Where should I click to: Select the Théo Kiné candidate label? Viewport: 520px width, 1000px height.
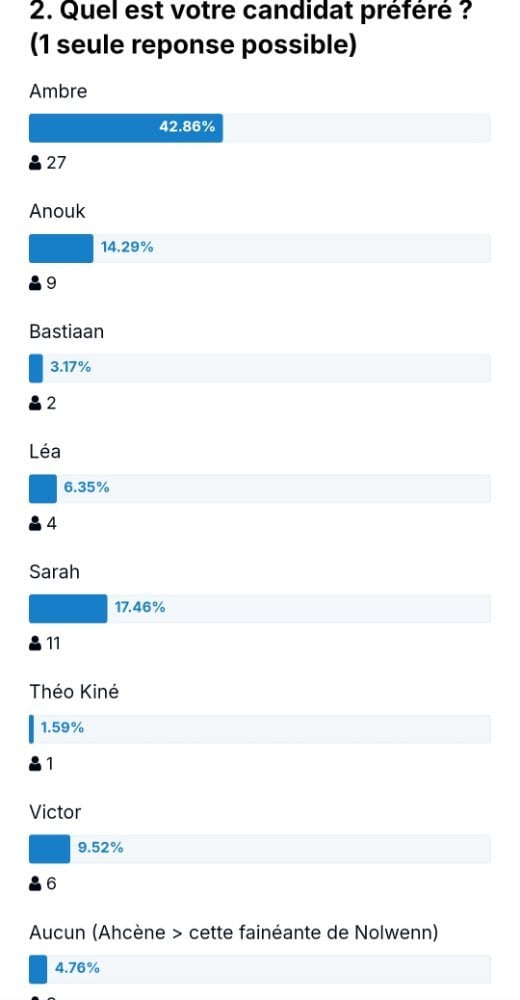coord(74,692)
